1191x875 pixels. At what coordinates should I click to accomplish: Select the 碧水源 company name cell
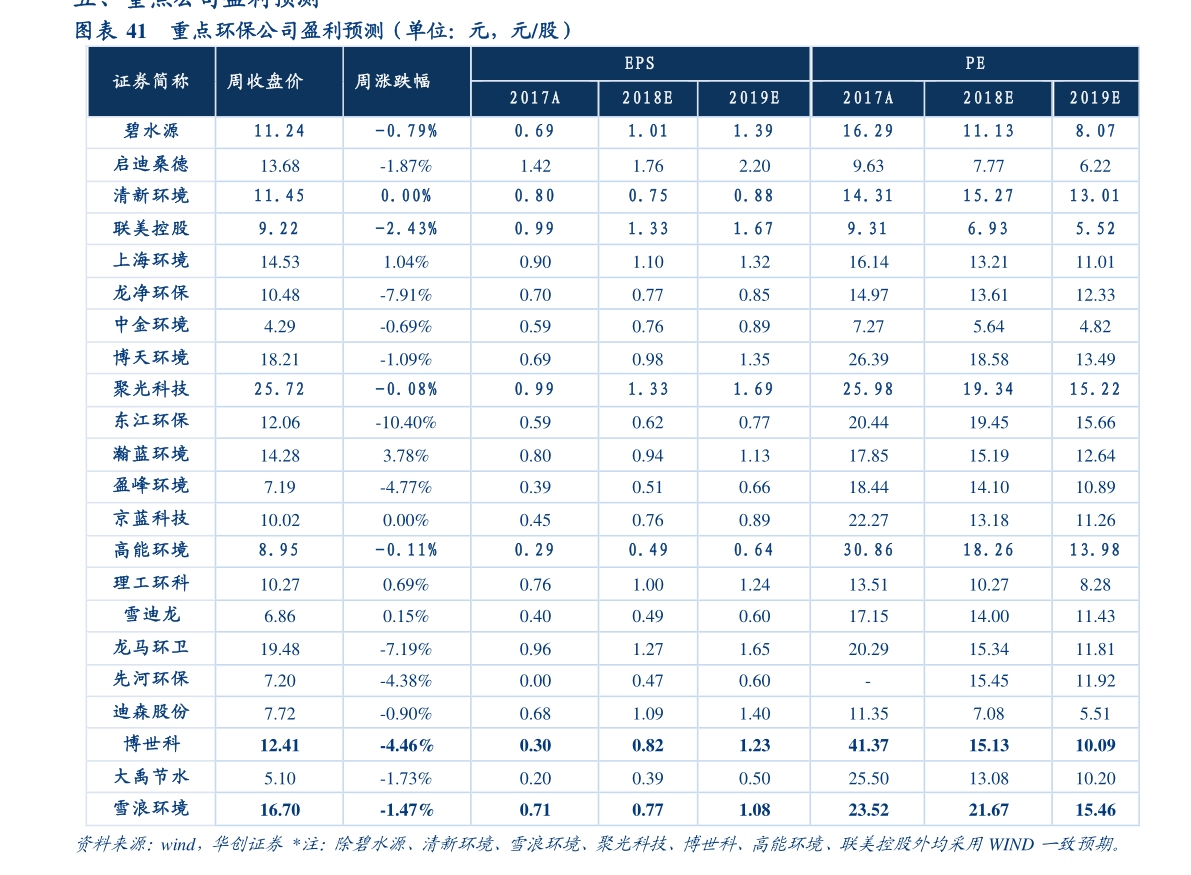click(150, 131)
